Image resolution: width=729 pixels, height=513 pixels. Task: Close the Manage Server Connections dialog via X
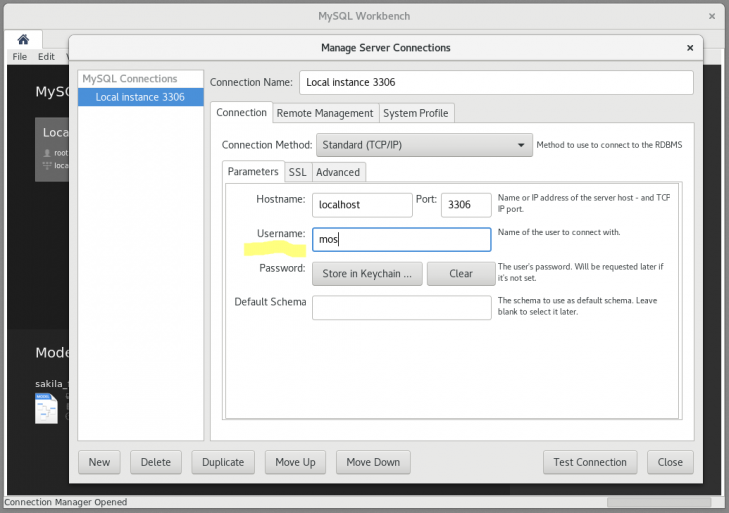[x=690, y=48]
